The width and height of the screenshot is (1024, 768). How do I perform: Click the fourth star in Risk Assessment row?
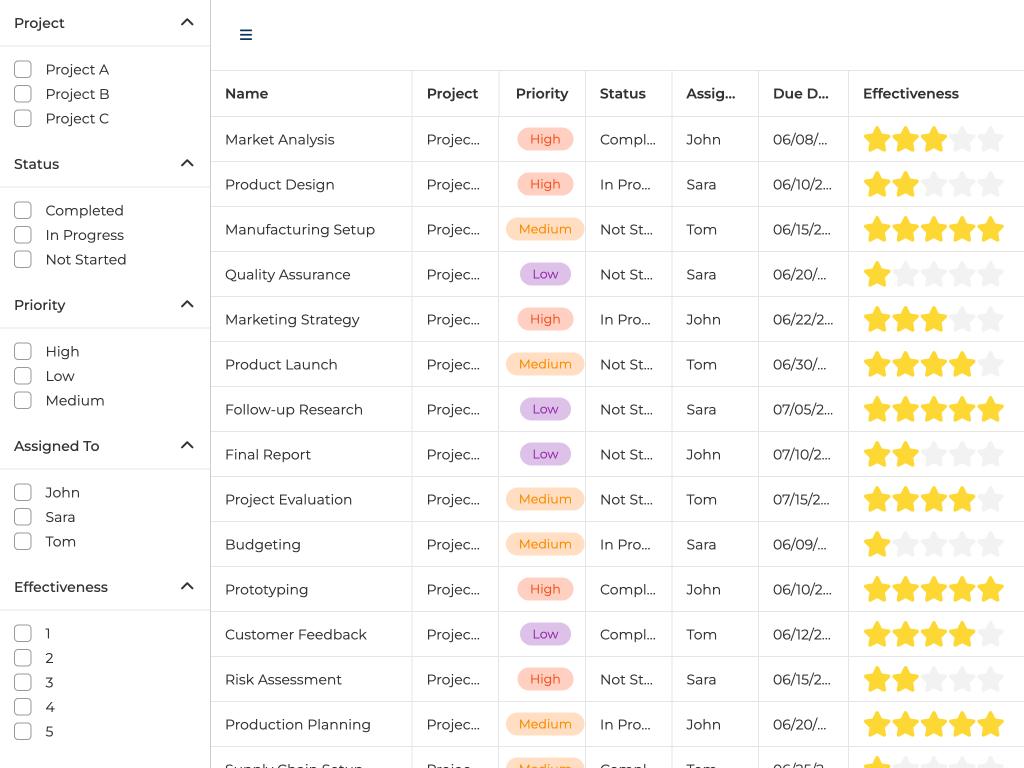pyautogui.click(x=962, y=680)
